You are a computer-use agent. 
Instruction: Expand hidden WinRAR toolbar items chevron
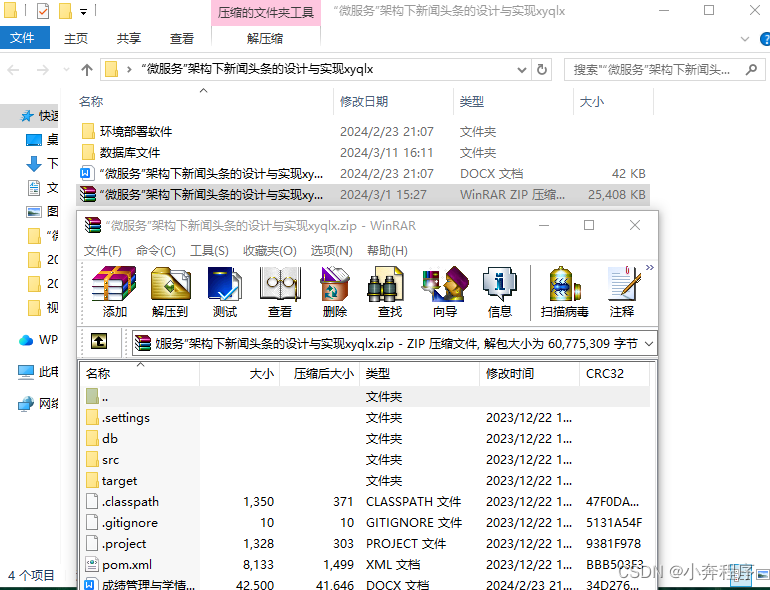[650, 268]
